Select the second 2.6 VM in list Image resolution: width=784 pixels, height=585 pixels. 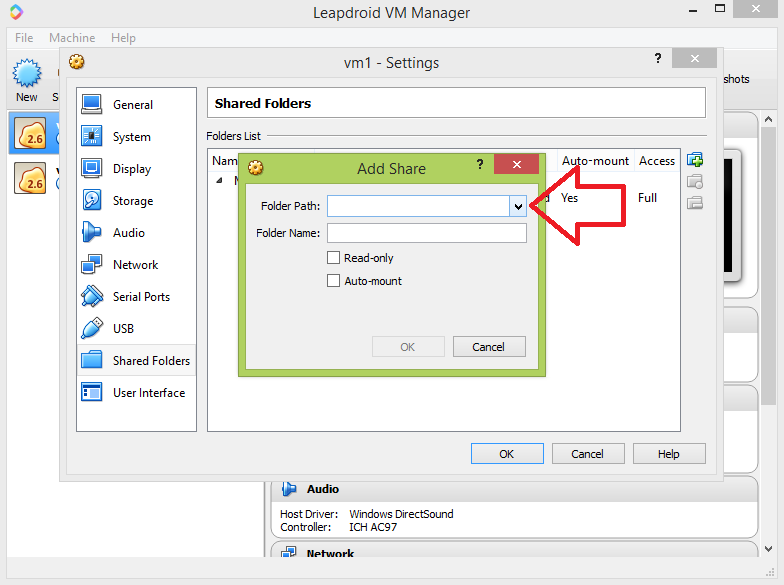(x=30, y=178)
